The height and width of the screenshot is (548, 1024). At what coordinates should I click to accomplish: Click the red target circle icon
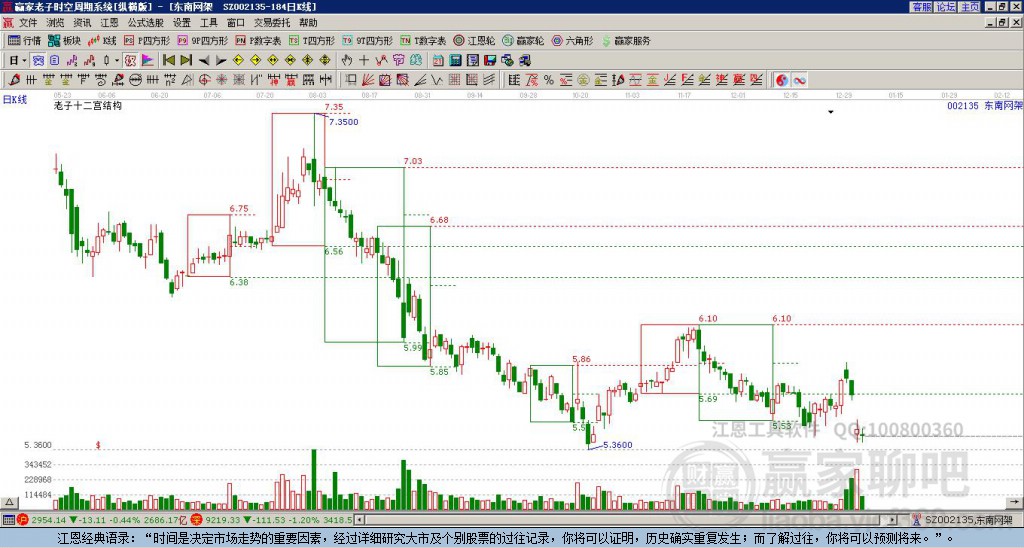pos(204,80)
